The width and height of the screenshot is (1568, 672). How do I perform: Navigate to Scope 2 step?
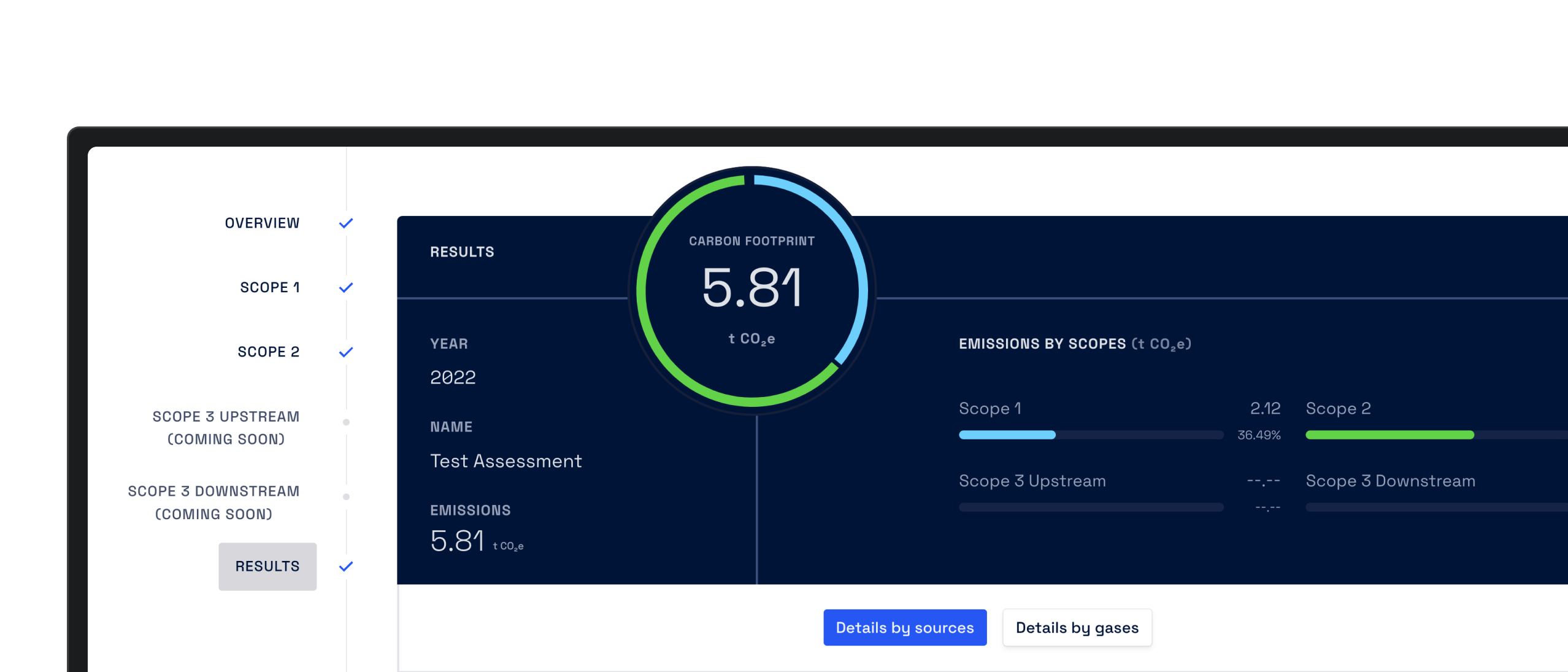(x=268, y=352)
